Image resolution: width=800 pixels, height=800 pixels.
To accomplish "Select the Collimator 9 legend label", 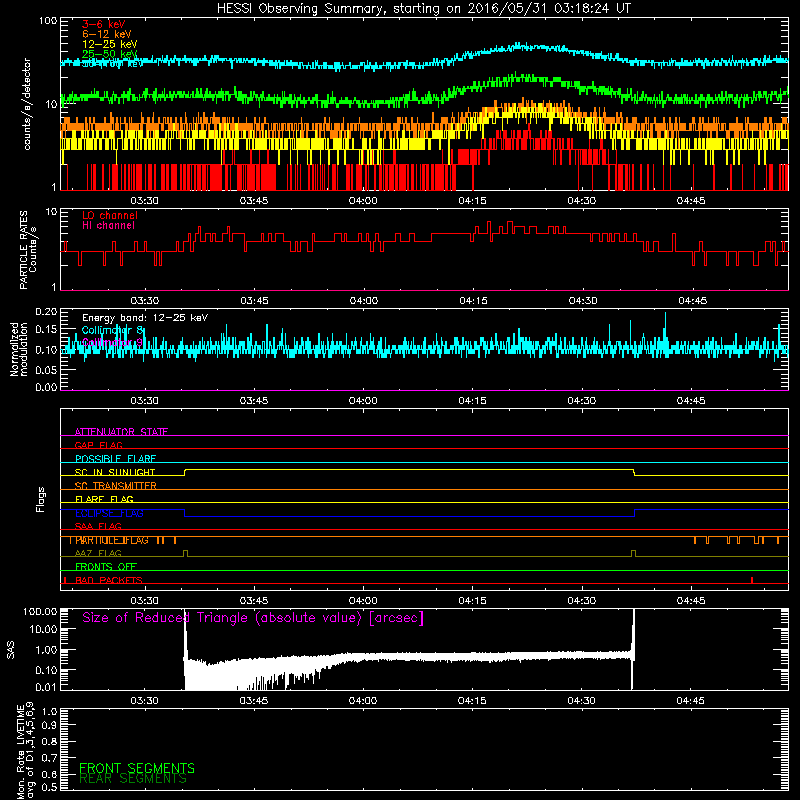I will pyautogui.click(x=112, y=342).
